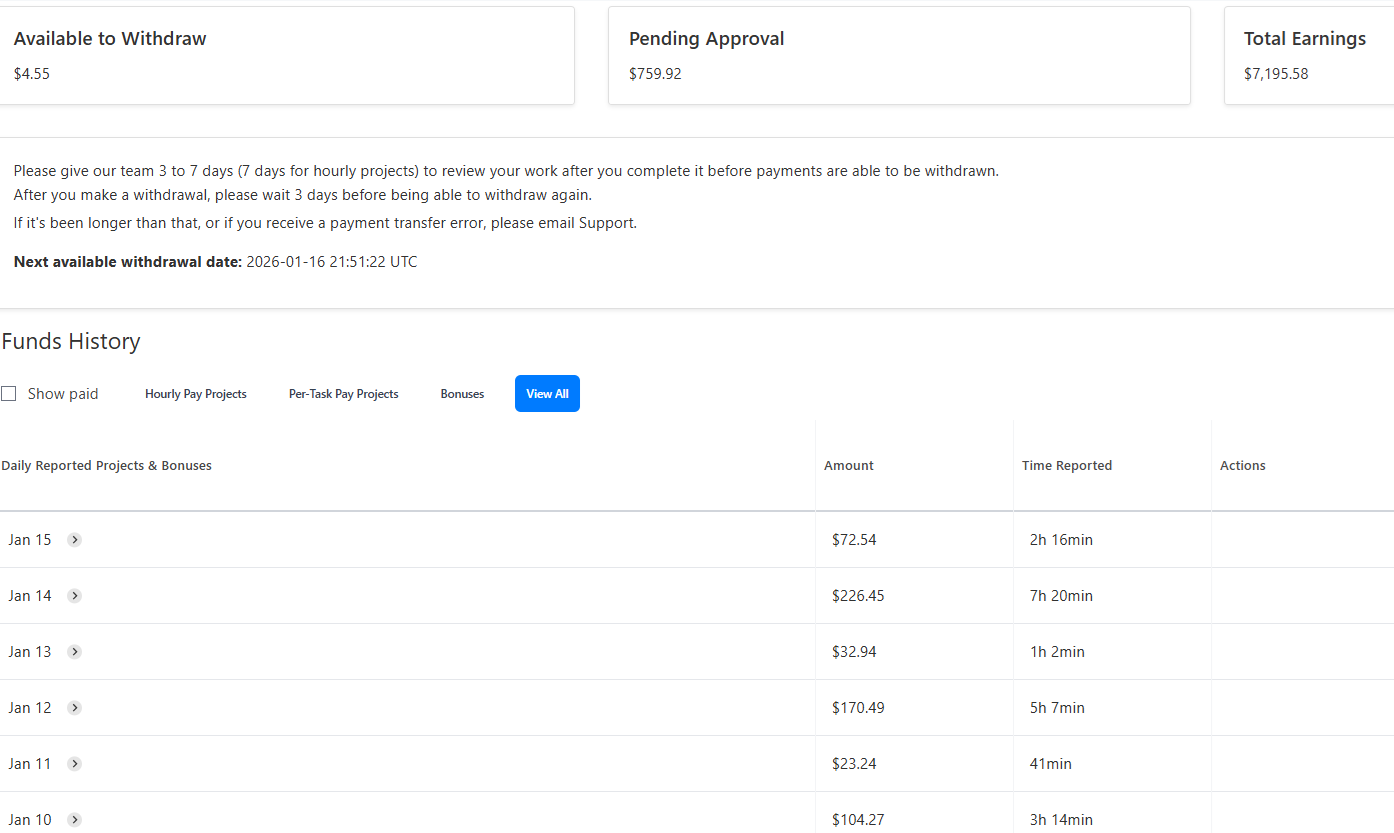Screen dimensions: 1394x833
Task: Enable the Show paid checkbox
Action: coord(9,394)
